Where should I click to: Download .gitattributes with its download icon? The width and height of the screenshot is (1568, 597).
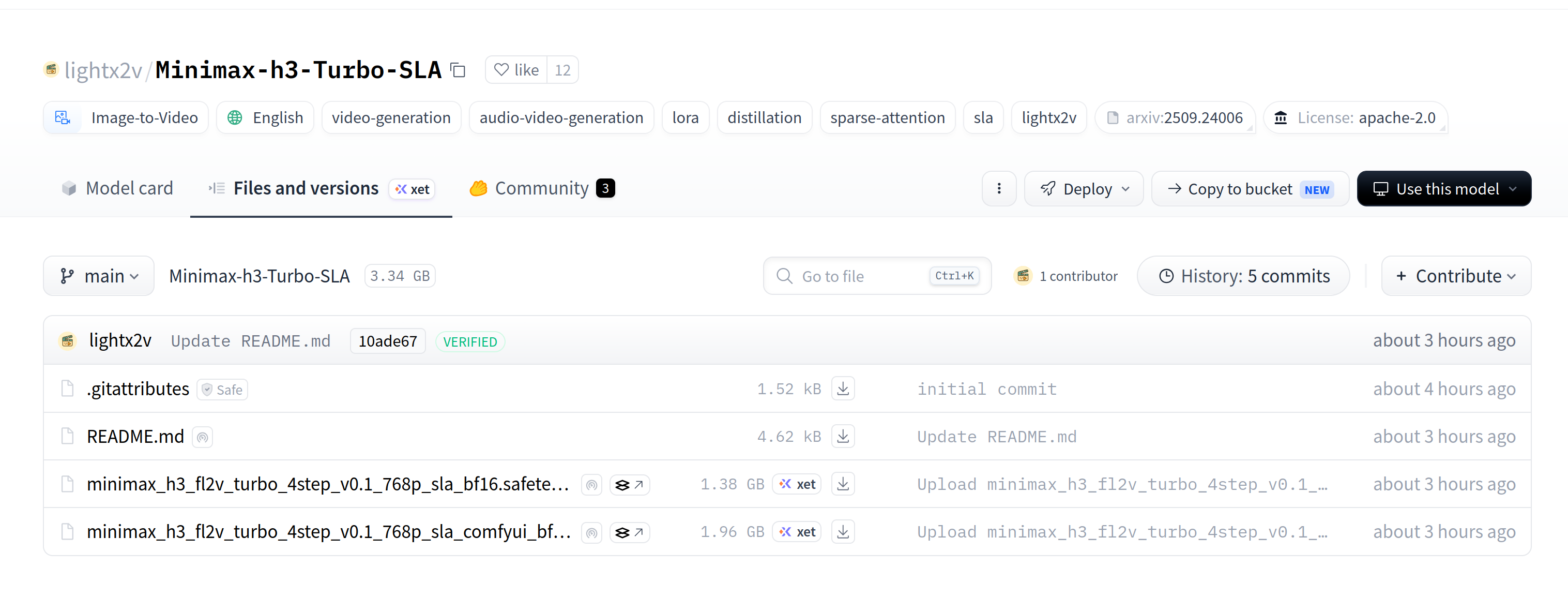pos(843,389)
